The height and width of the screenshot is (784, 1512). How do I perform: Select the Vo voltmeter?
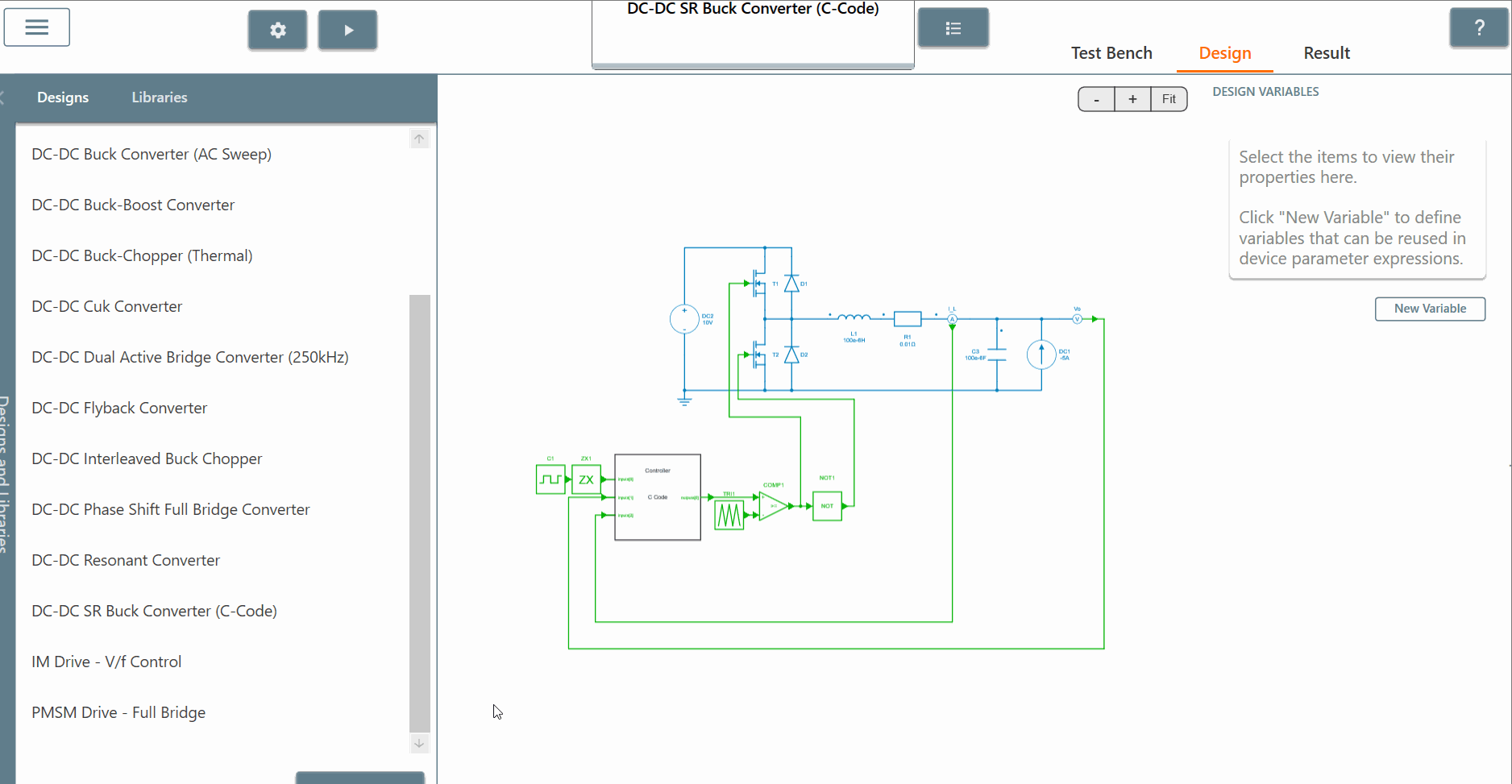point(1077,319)
